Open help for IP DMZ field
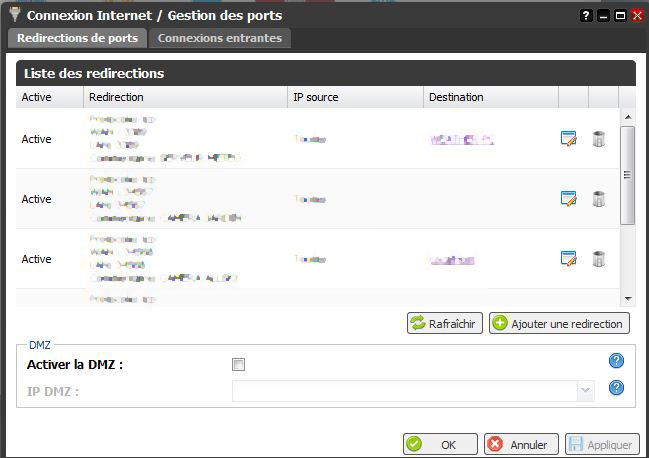The width and height of the screenshot is (649, 458). (x=616, y=388)
